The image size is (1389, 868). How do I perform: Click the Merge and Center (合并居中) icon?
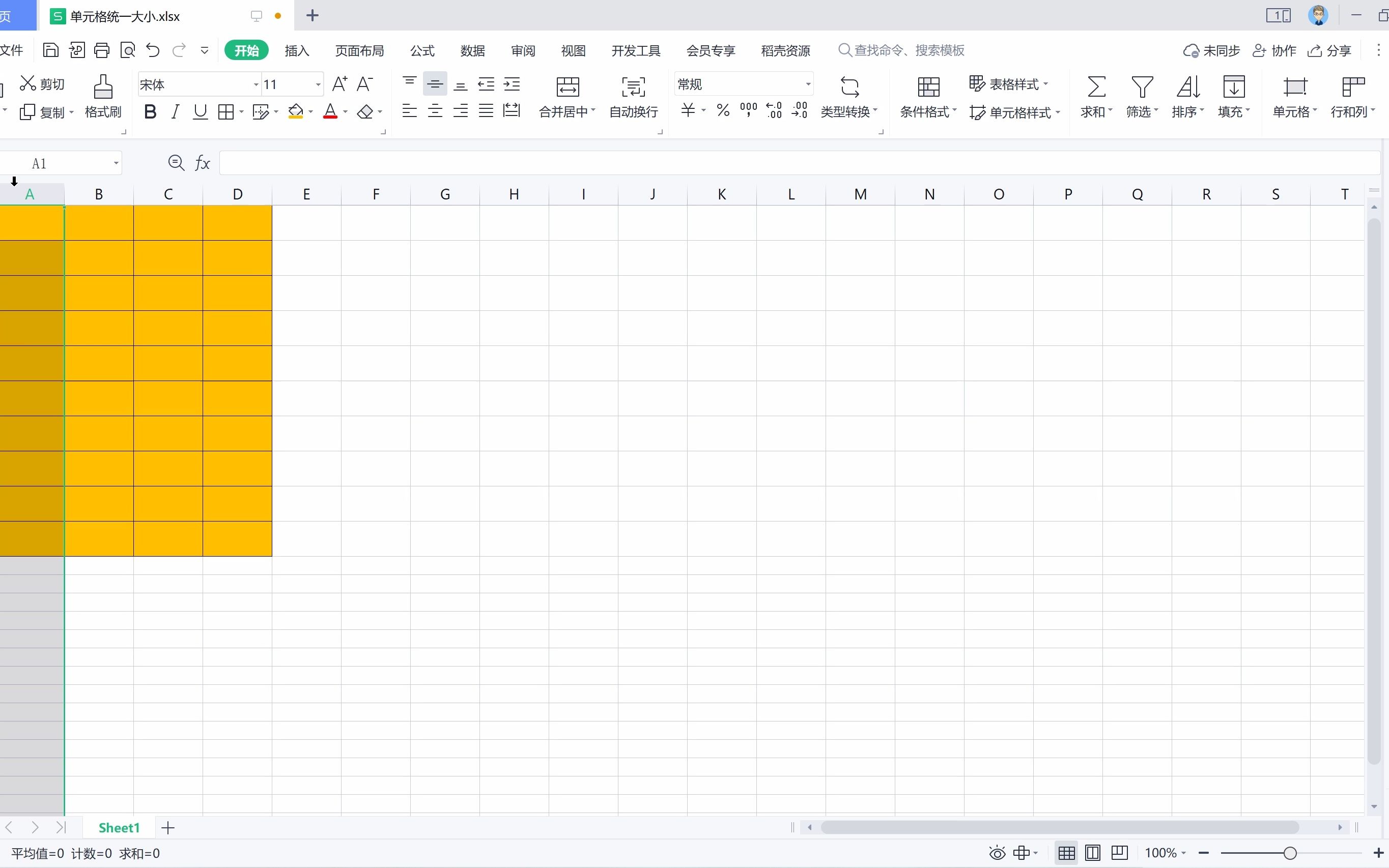568,86
